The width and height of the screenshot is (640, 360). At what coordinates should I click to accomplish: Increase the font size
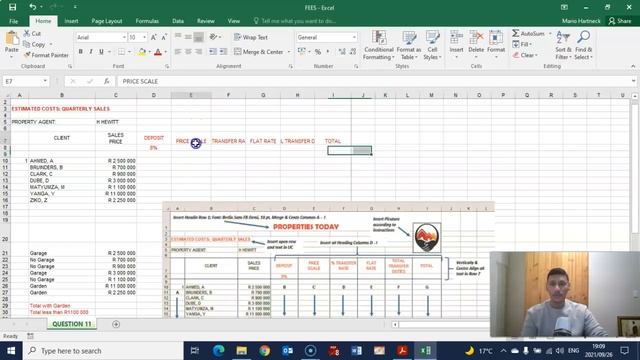tap(153, 37)
